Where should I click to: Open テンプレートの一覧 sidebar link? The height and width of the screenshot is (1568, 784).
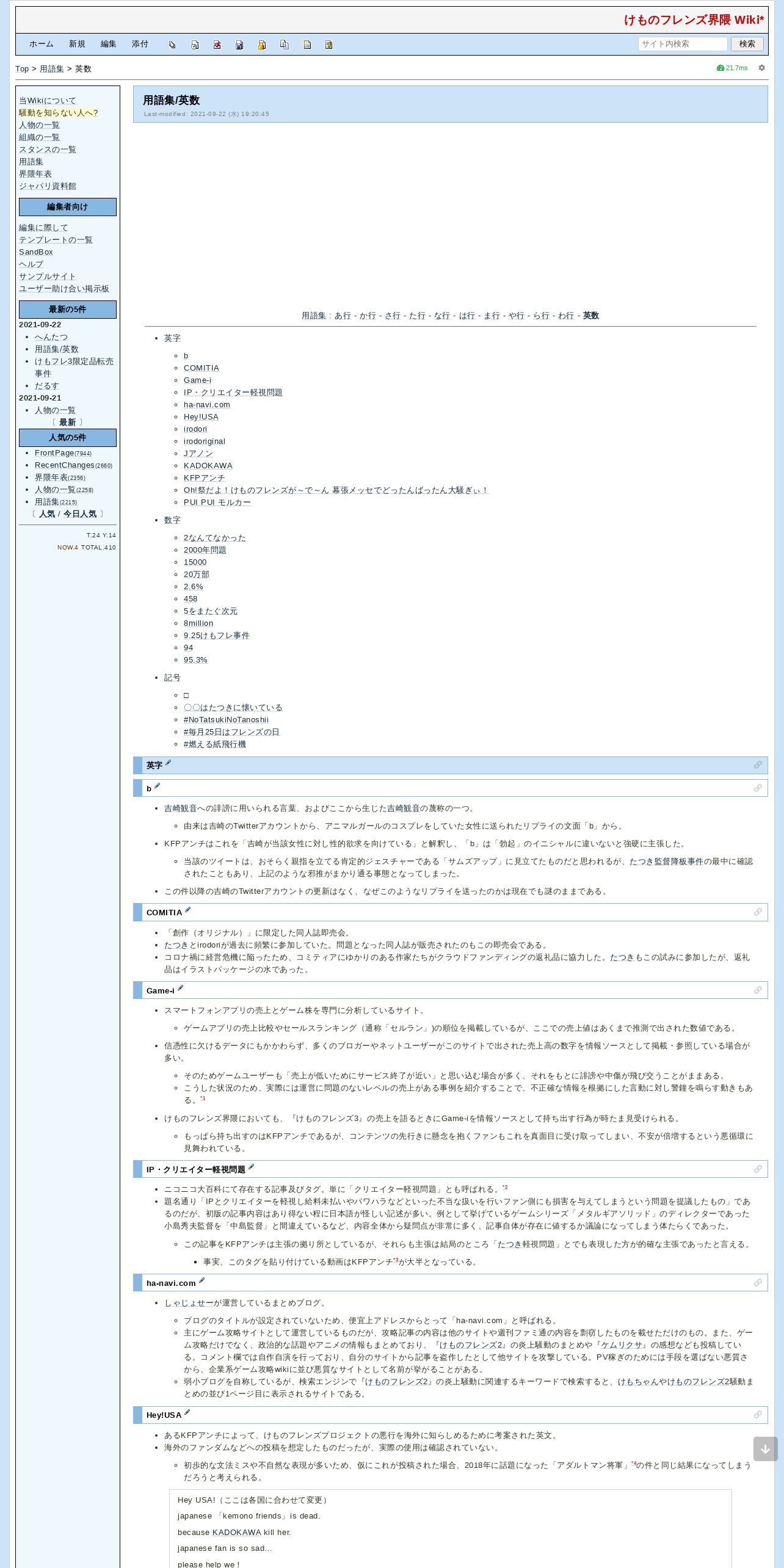[x=56, y=240]
